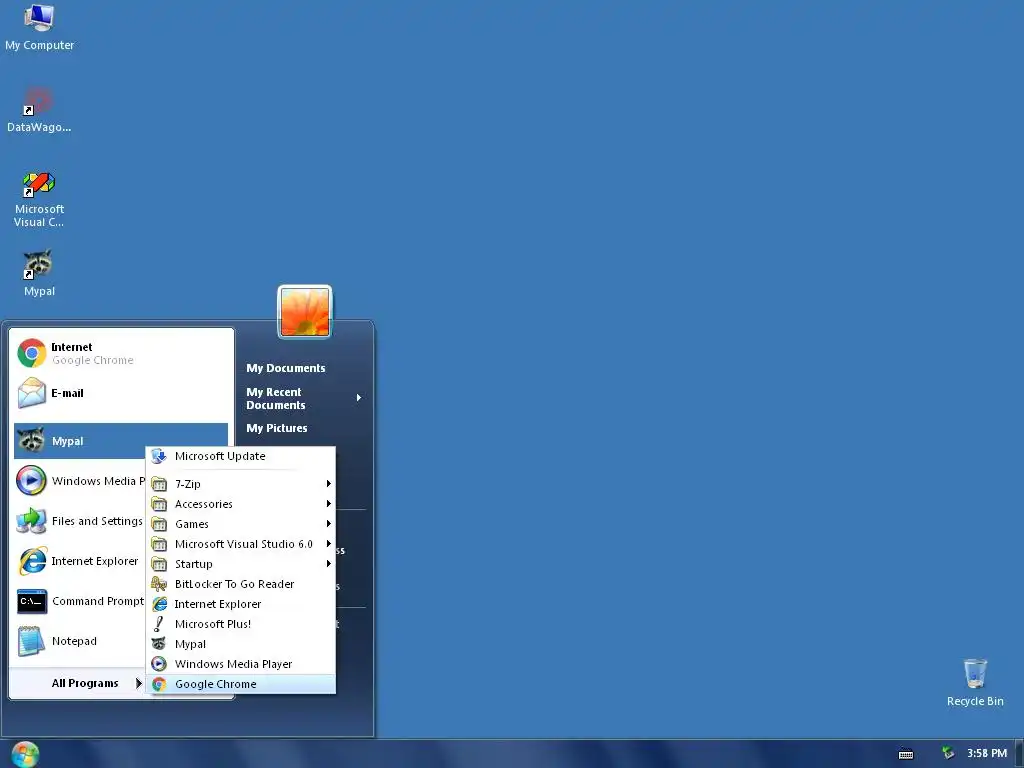
Task: Launch Internet Explorer from left pane
Action: pyautogui.click(x=80, y=561)
